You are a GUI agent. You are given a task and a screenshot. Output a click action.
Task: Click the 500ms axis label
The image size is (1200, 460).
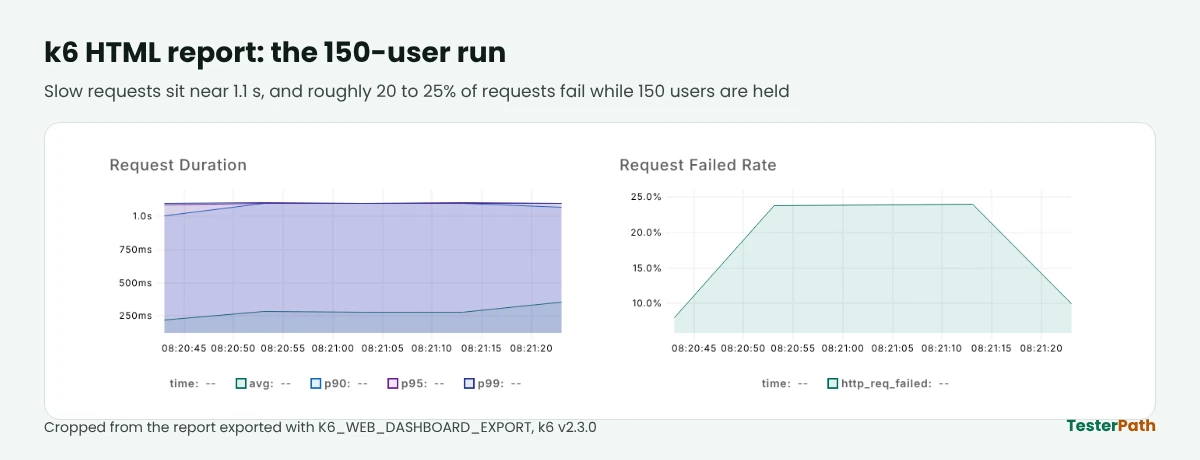pyautogui.click(x=136, y=283)
